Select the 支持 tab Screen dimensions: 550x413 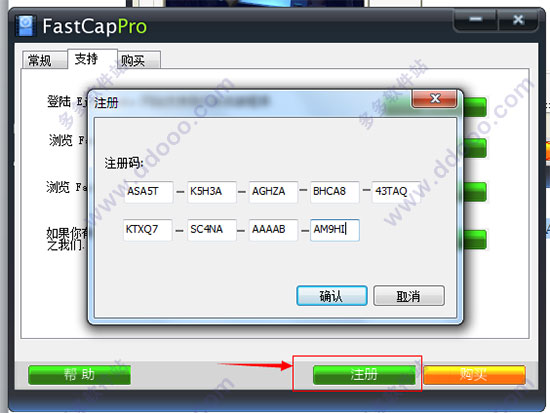pos(92,59)
